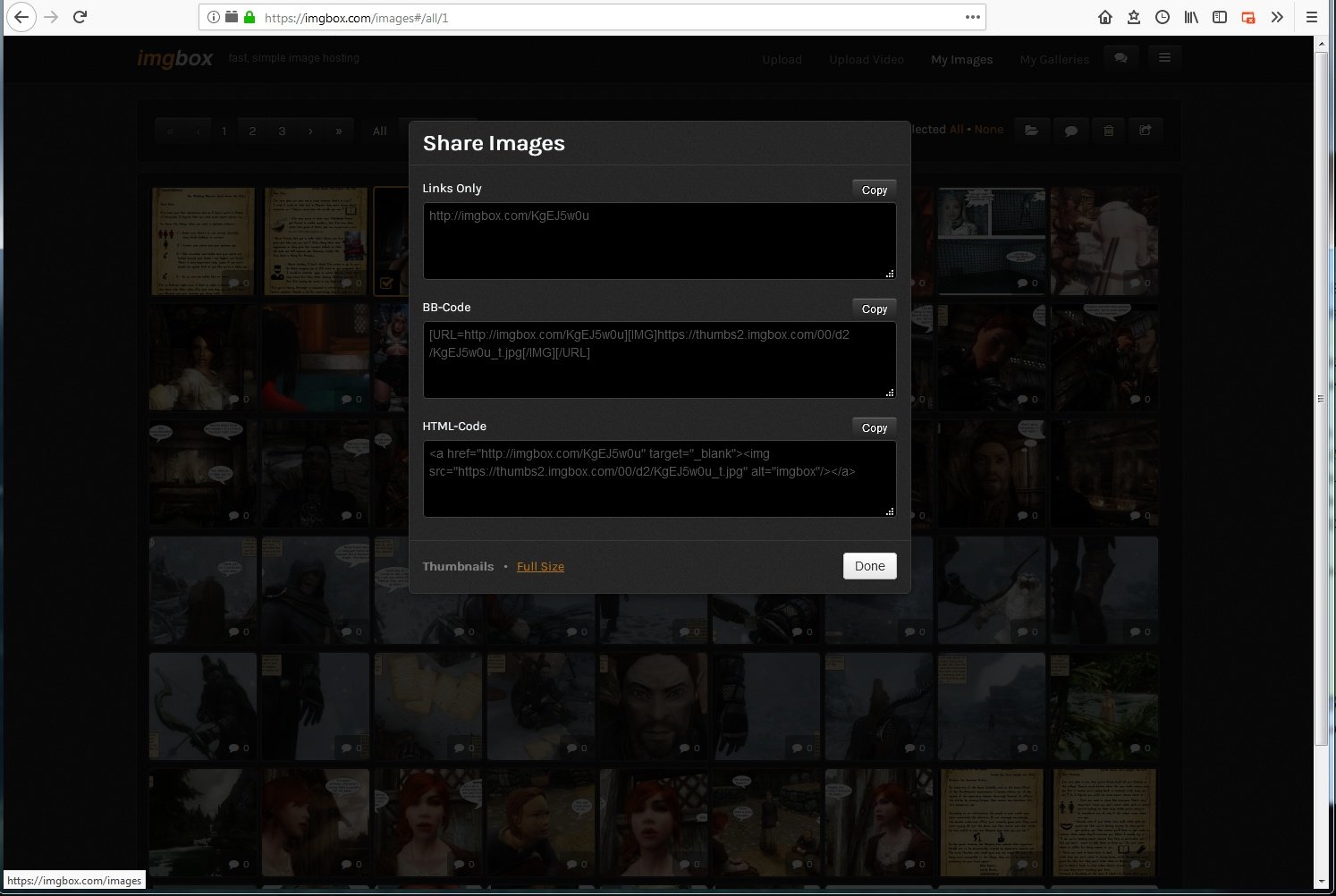
Task: Select None link to deselect images
Action: (988, 130)
